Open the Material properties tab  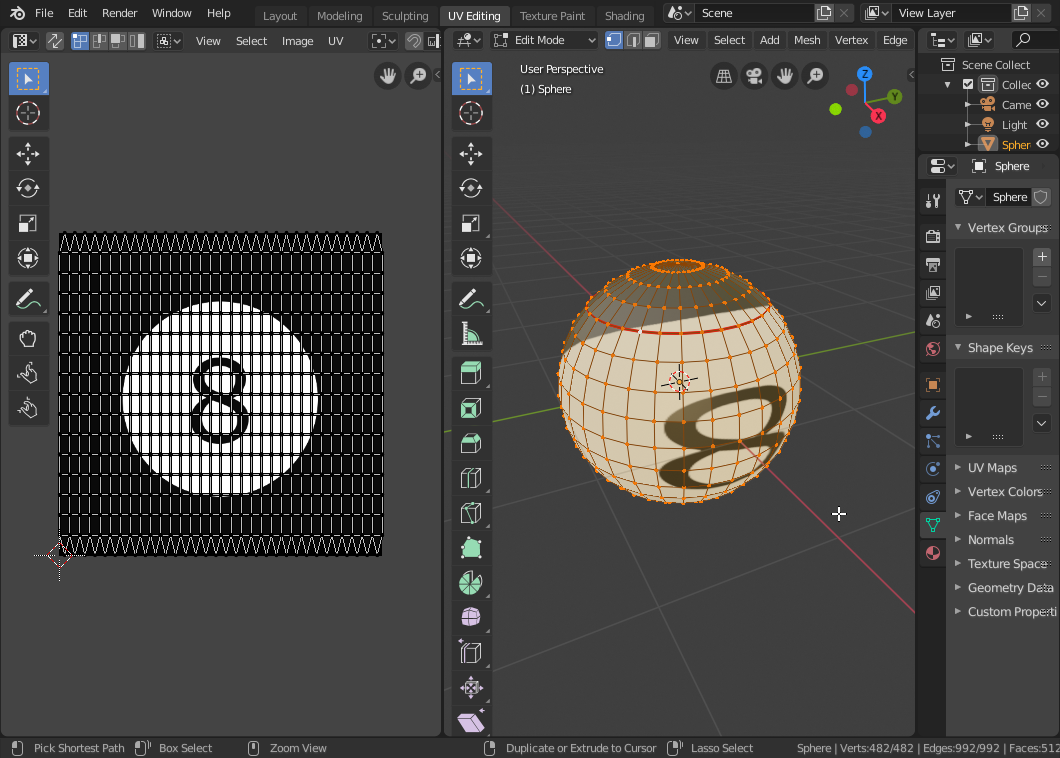[x=933, y=553]
